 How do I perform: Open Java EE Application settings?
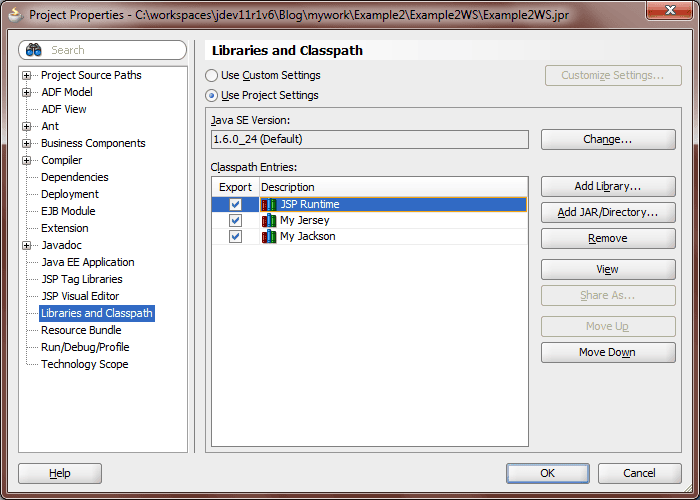pyautogui.click(x=88, y=262)
